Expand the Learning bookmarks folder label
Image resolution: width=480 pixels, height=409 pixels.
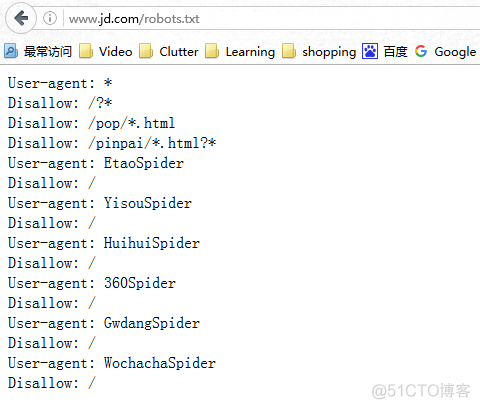click(250, 52)
